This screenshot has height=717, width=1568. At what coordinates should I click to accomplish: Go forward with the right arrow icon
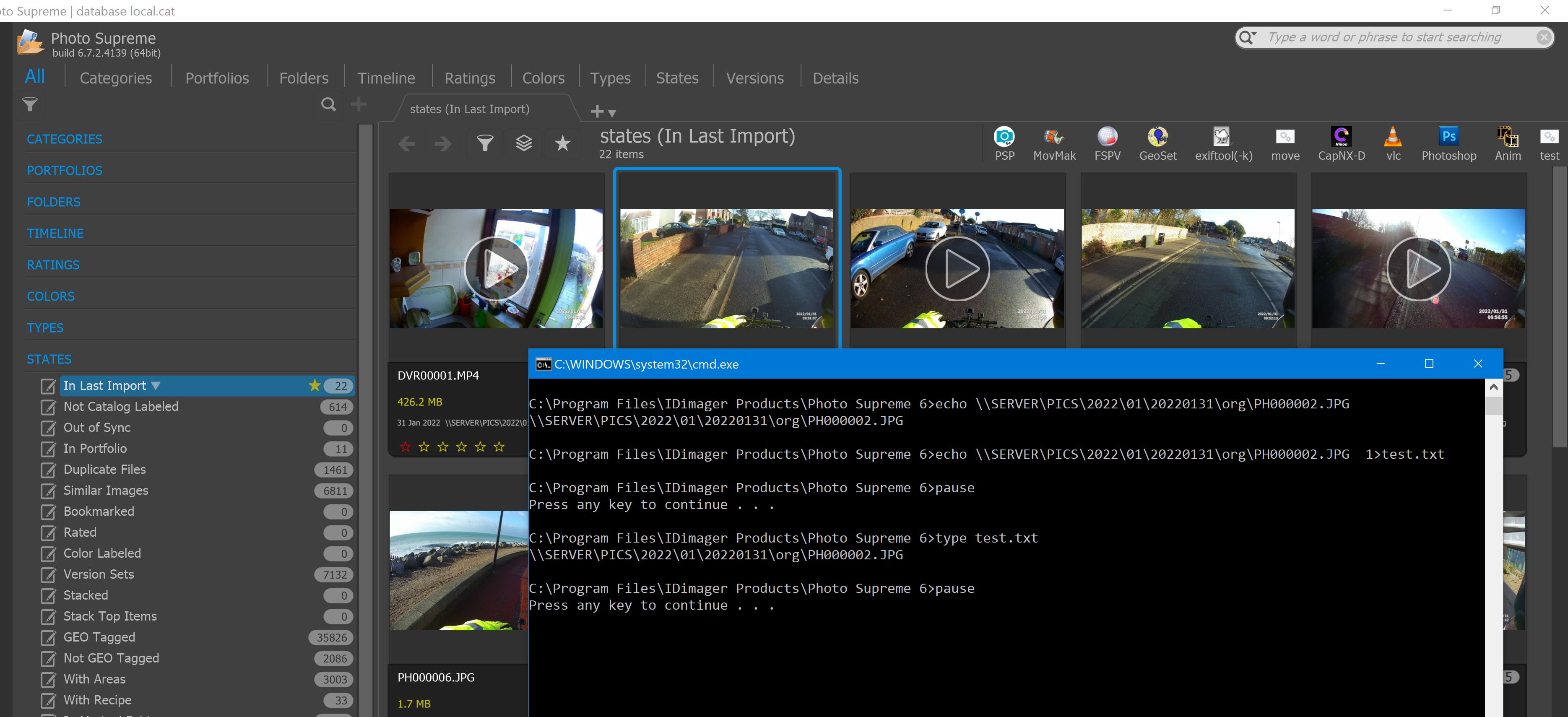pyautogui.click(x=443, y=144)
